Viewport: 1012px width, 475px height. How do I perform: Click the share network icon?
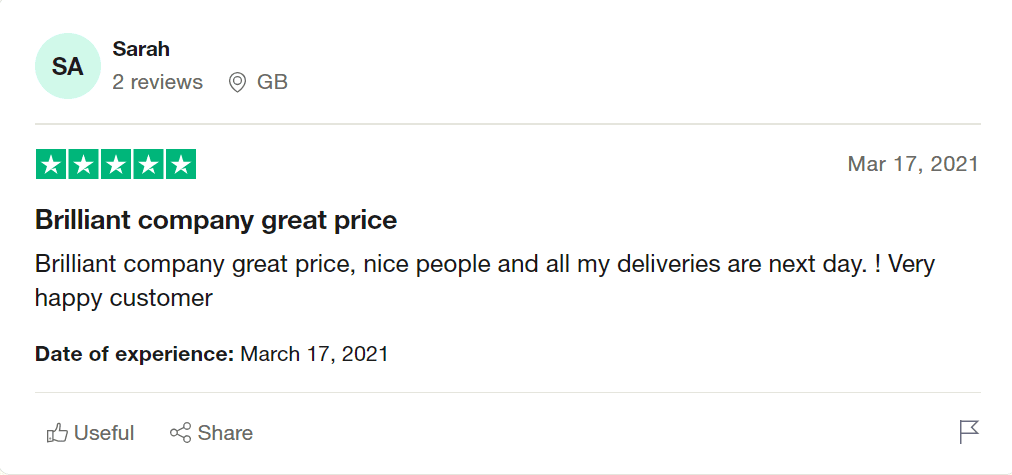[x=180, y=433]
